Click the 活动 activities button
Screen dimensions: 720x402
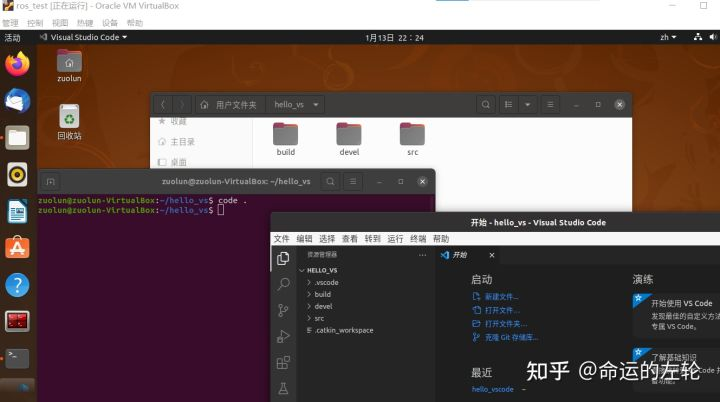(x=12, y=37)
